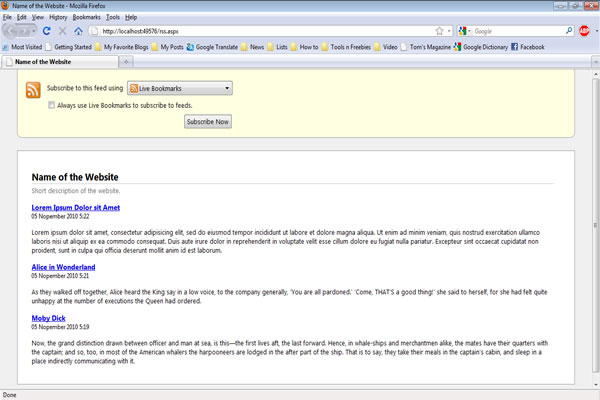The width and height of the screenshot is (600, 400).
Task: Click the Google search engine icon
Action: [462, 31]
